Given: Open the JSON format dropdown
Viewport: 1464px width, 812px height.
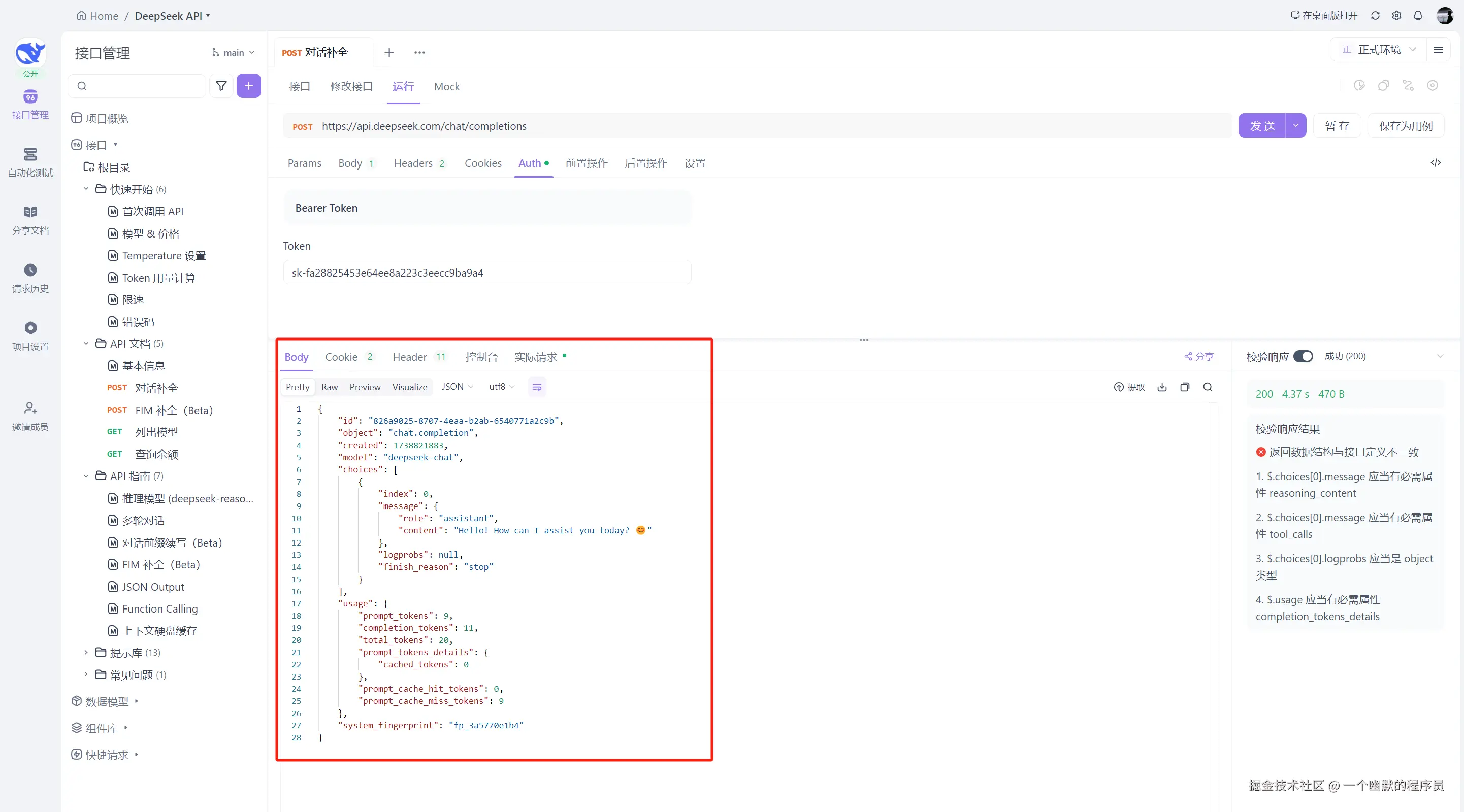Looking at the screenshot, I should 457,387.
